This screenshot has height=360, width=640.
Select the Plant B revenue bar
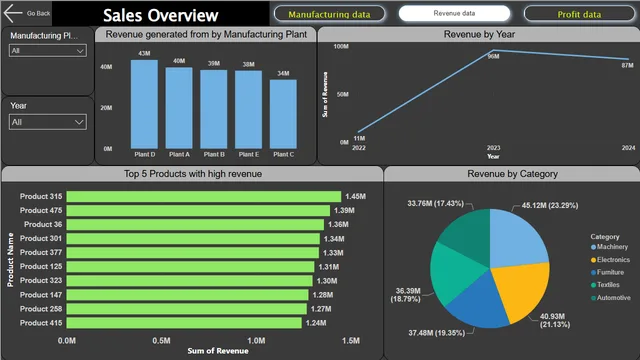[213, 109]
